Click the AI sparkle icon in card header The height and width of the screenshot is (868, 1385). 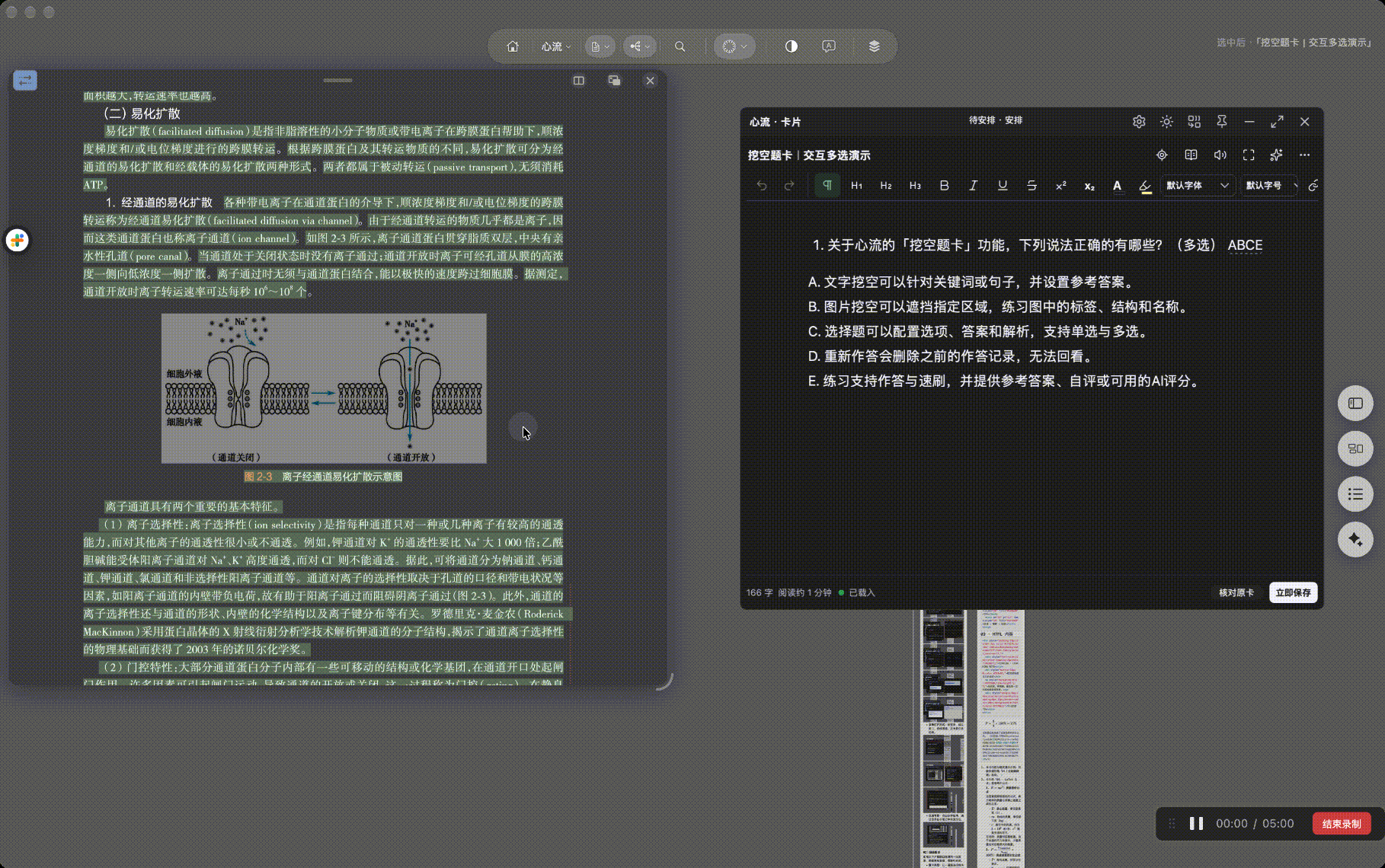[x=1276, y=155]
